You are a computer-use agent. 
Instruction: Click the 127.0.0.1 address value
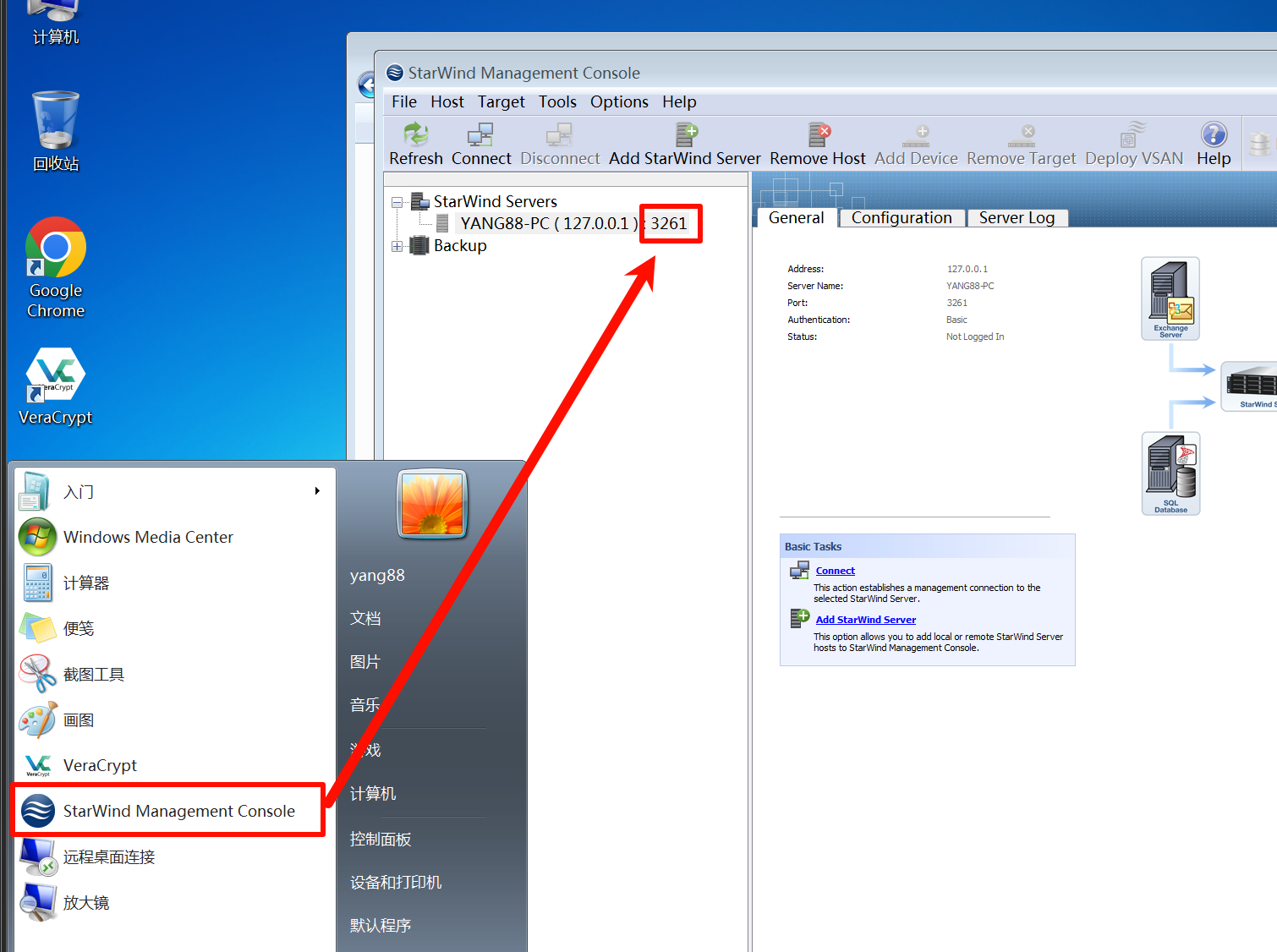click(967, 269)
